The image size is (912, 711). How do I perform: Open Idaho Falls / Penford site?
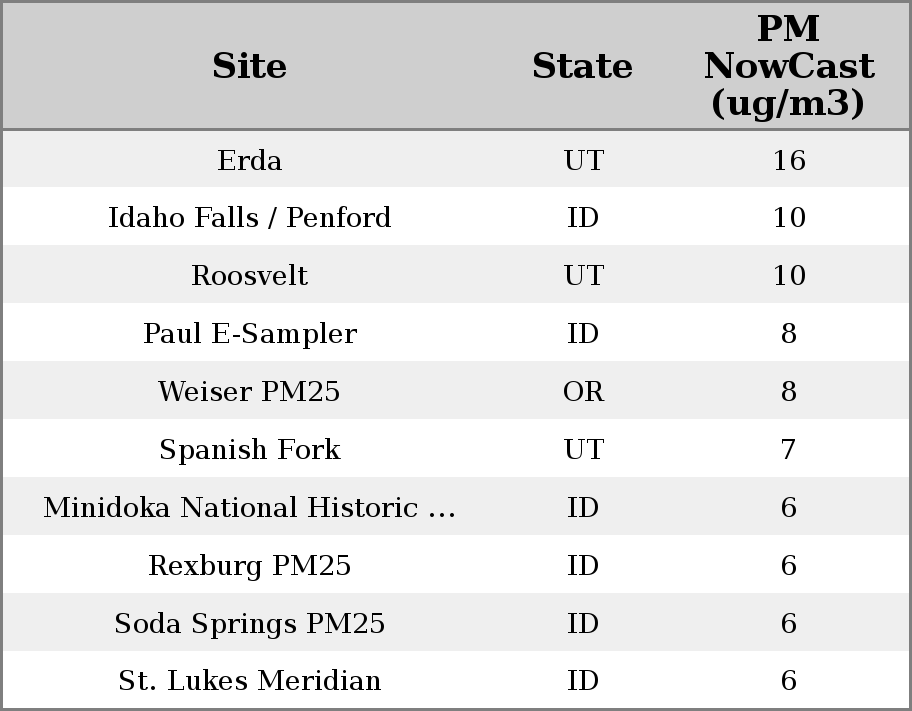[x=249, y=218]
